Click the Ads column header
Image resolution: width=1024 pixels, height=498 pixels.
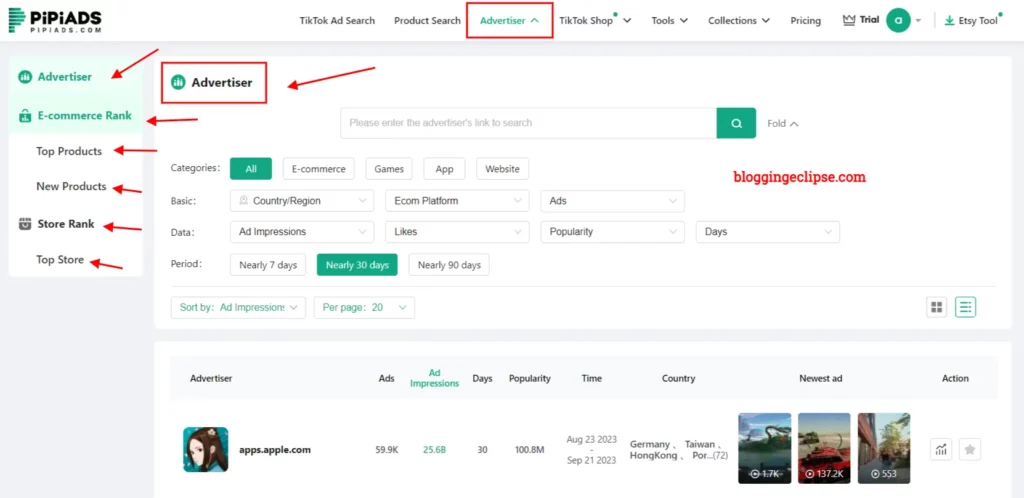click(387, 379)
